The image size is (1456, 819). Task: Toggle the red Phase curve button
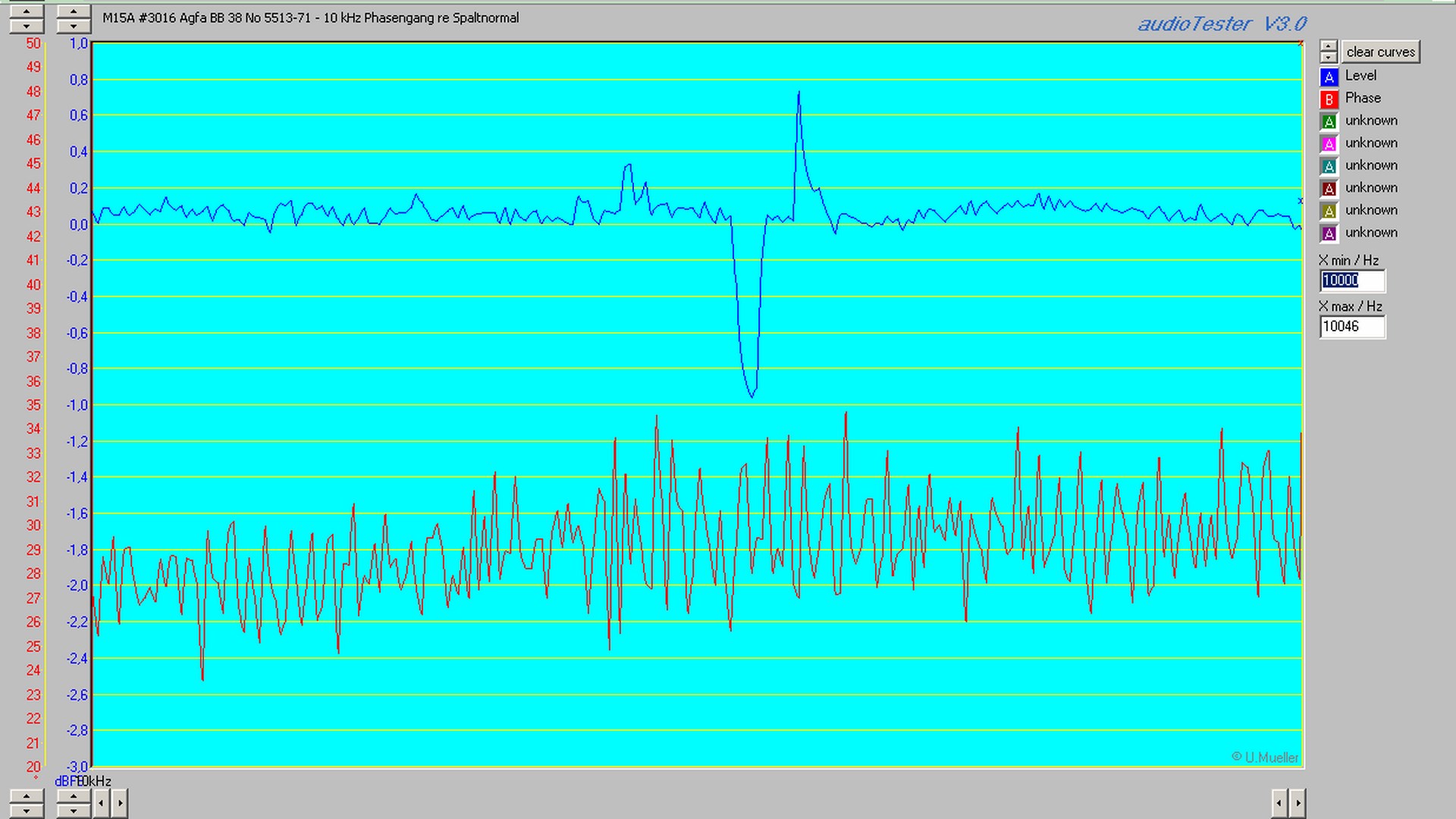(1329, 99)
